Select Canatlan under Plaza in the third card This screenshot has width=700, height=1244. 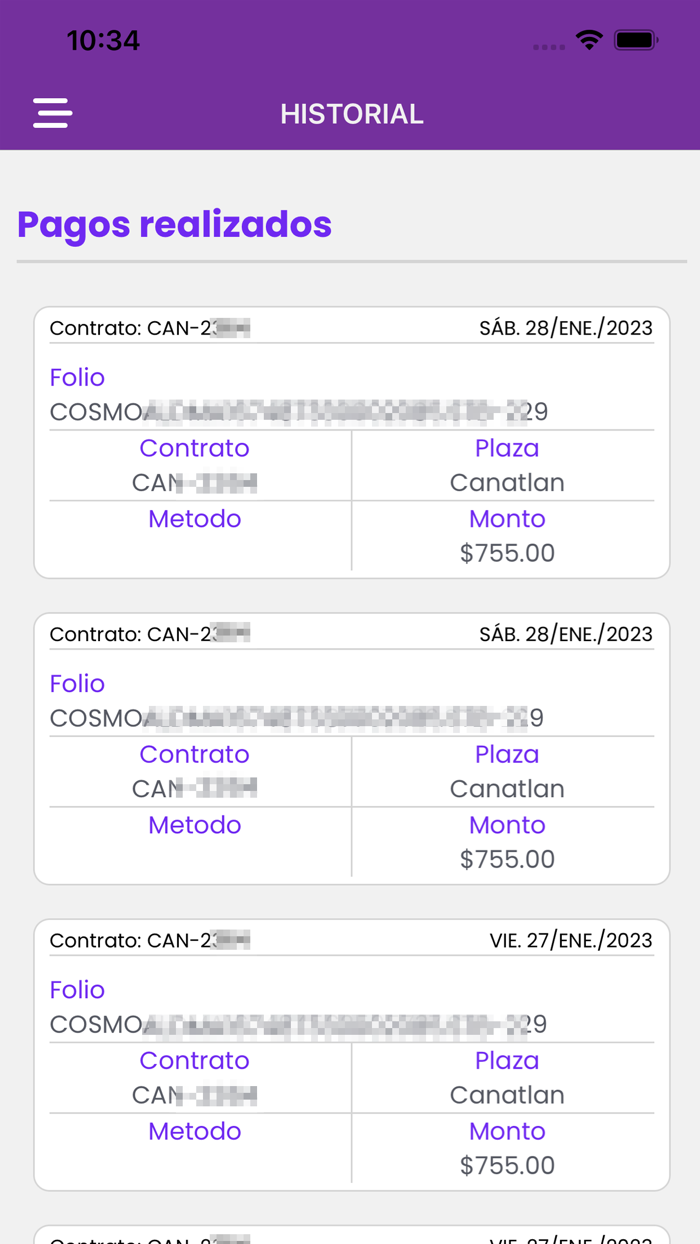(507, 1095)
